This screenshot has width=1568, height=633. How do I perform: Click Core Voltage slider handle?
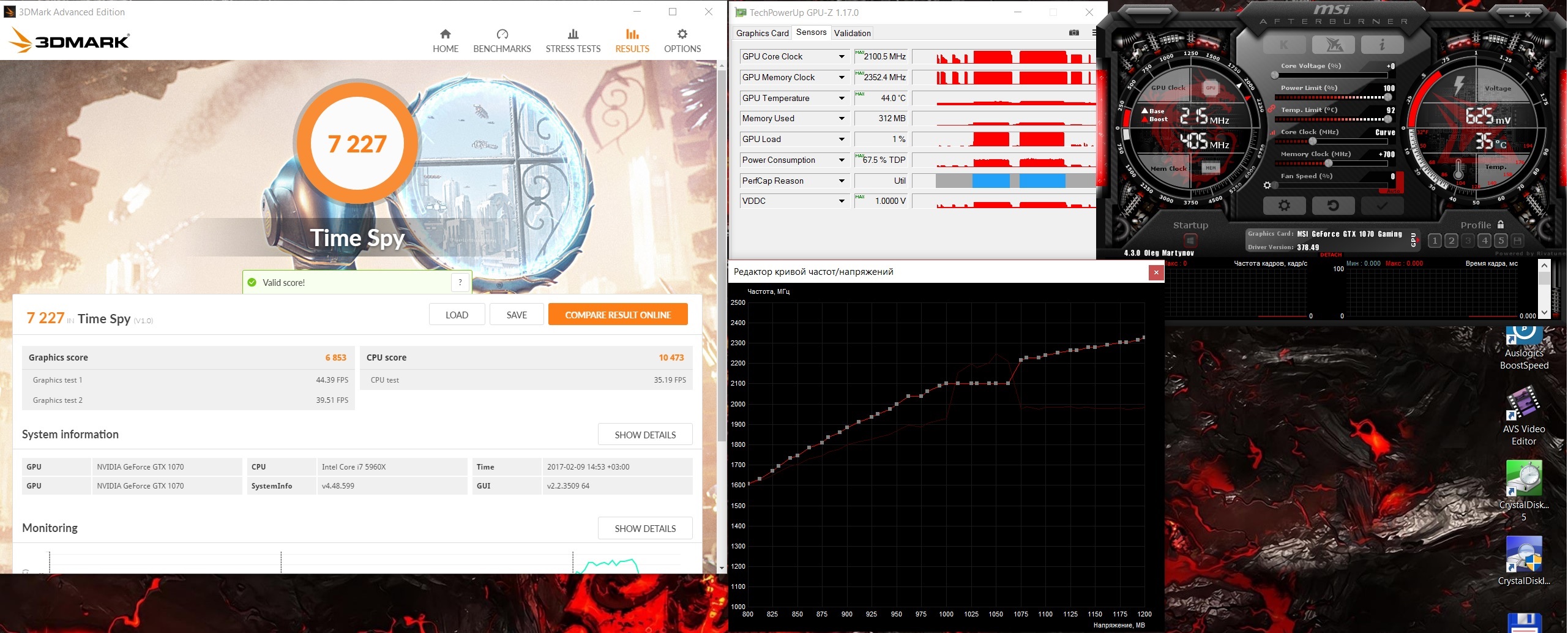click(x=1275, y=75)
